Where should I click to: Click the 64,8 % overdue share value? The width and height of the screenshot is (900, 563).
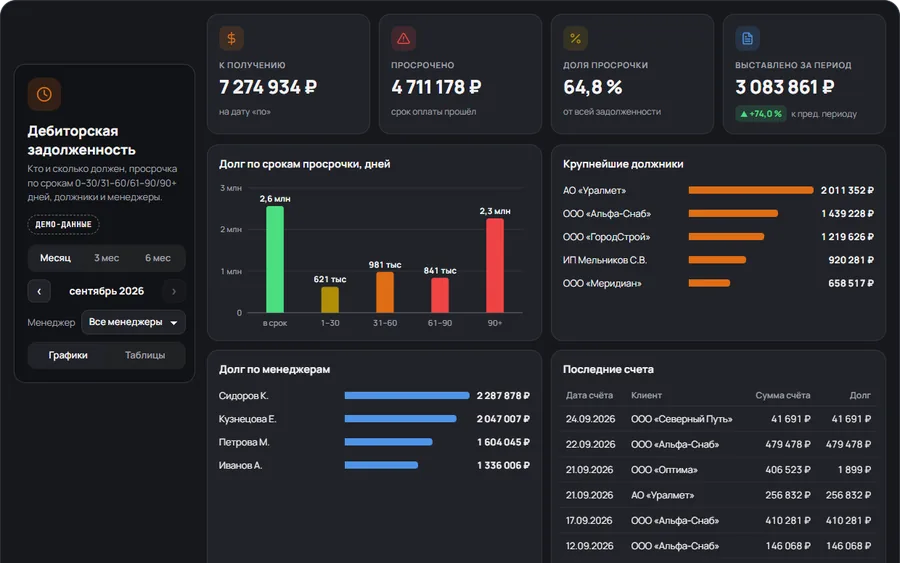[593, 87]
